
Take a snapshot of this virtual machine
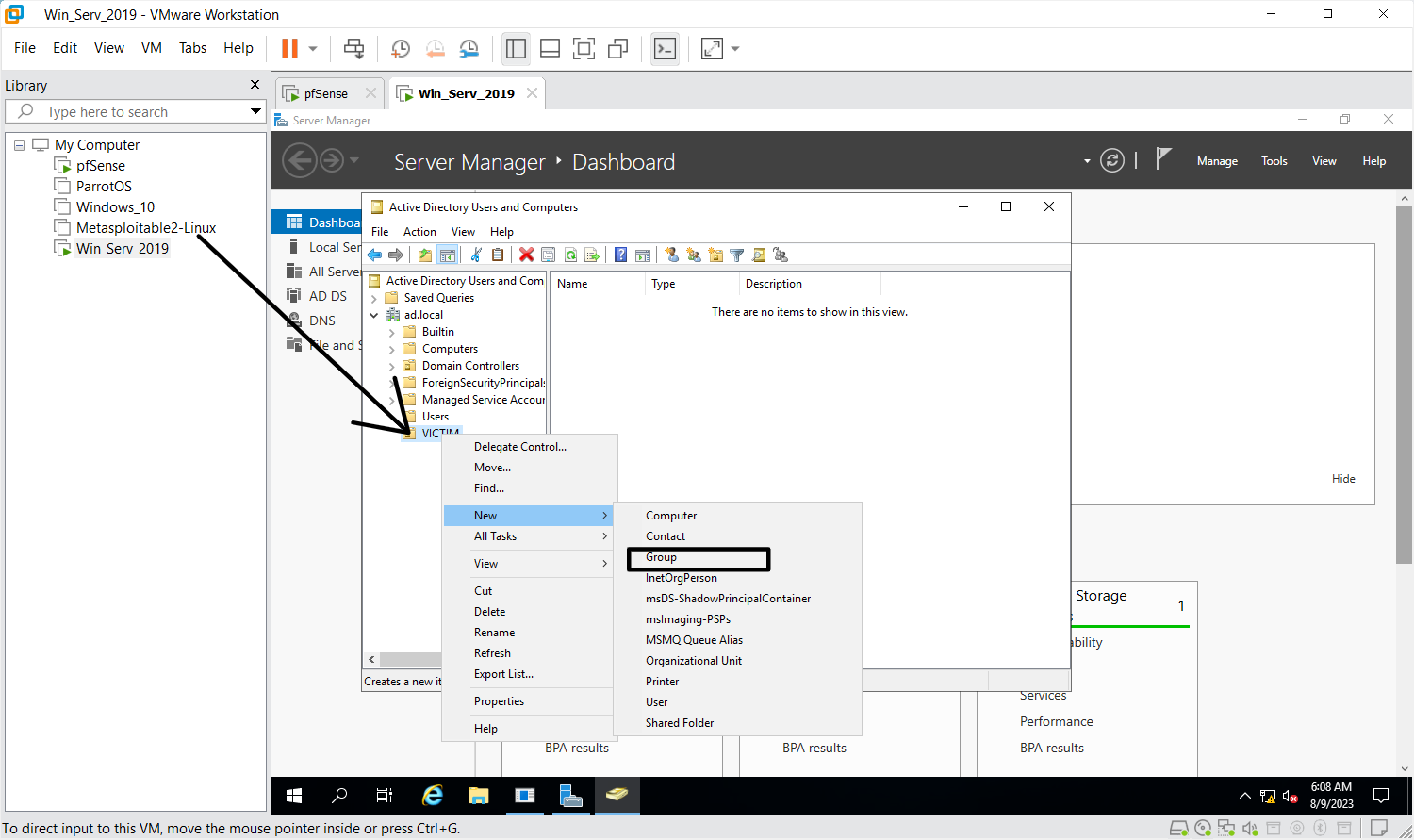(x=401, y=49)
